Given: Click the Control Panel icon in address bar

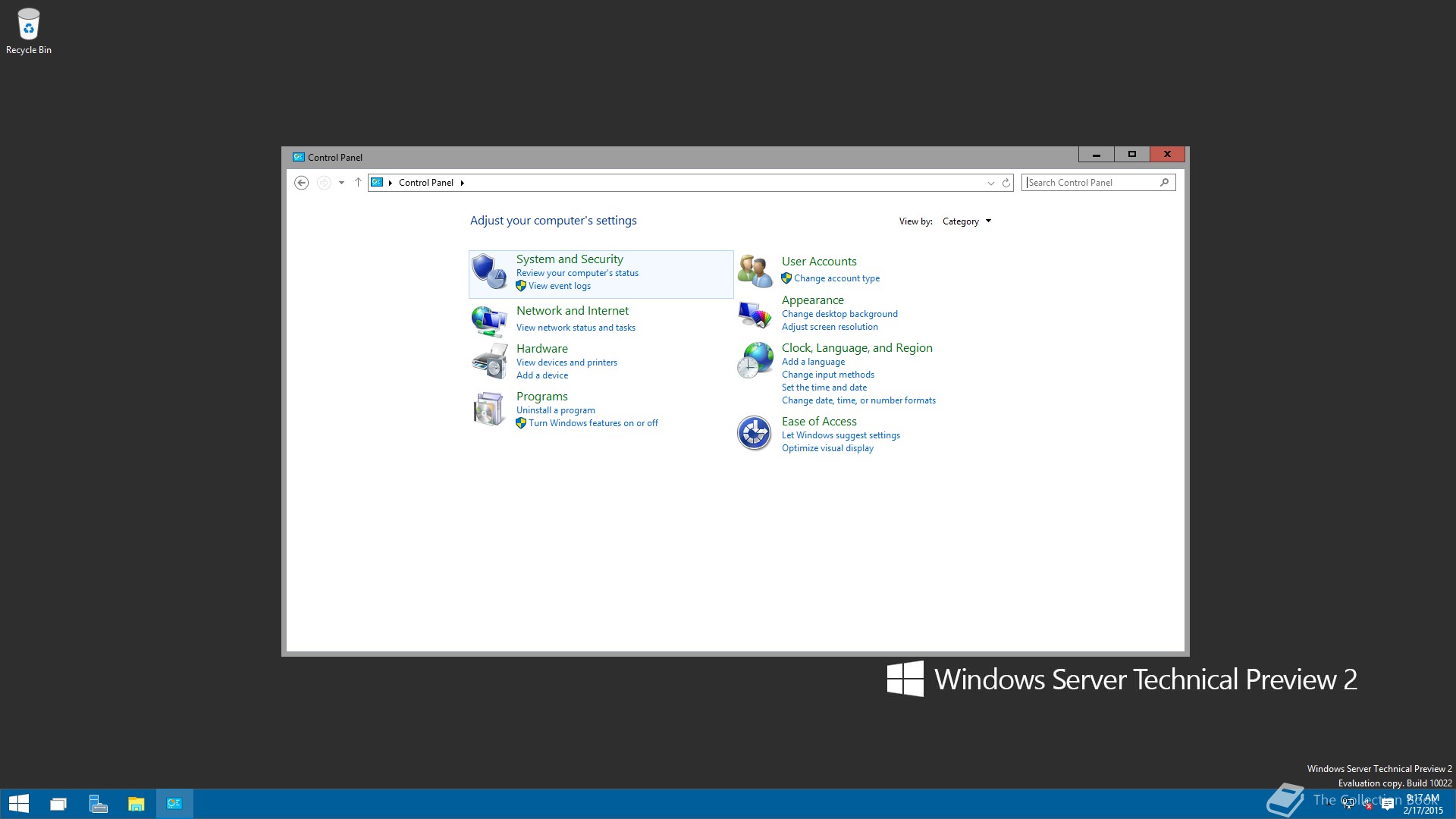Looking at the screenshot, I should click(377, 183).
